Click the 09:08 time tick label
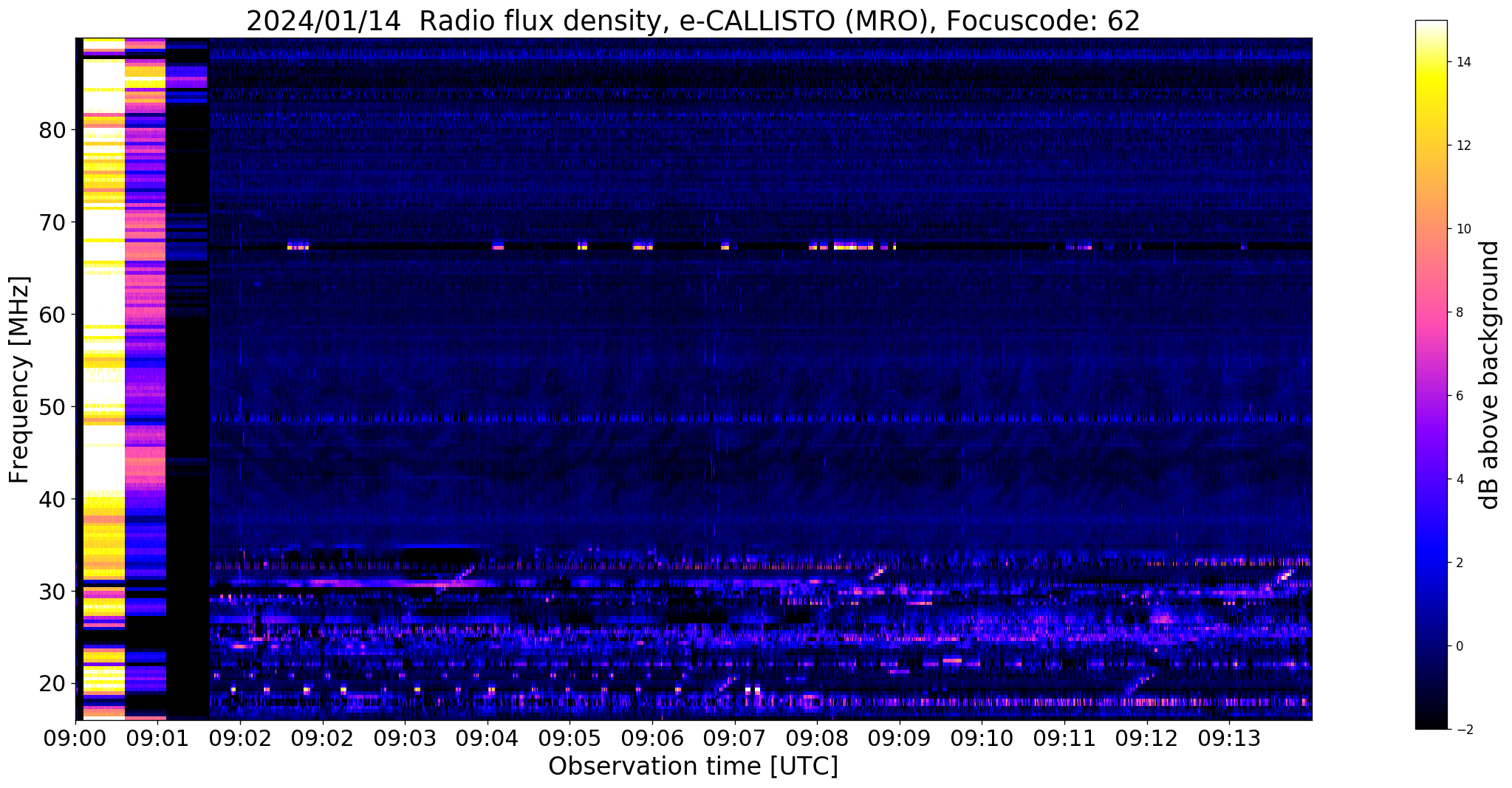The height and width of the screenshot is (788, 1512). pyautogui.click(x=817, y=738)
